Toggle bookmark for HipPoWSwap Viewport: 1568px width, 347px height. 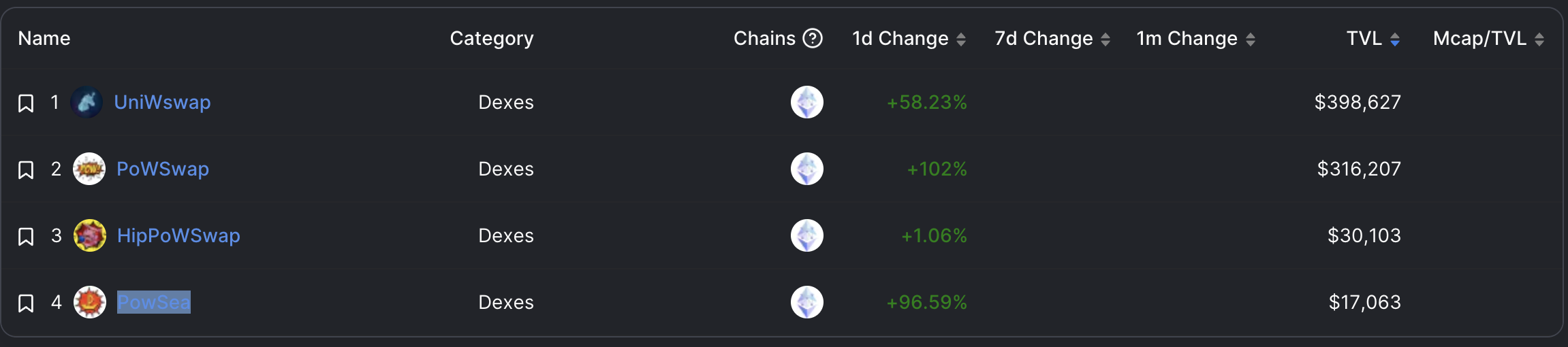click(x=26, y=236)
